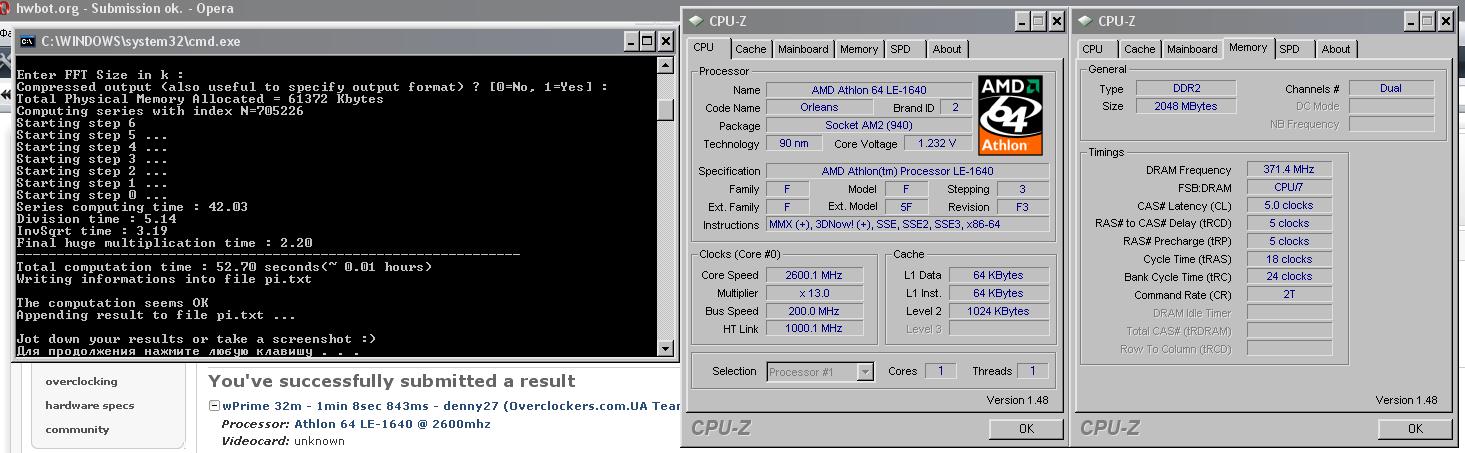Click the Code Name field showing Orleans
This screenshot has height=453, width=1465.
pyautogui.click(x=819, y=108)
